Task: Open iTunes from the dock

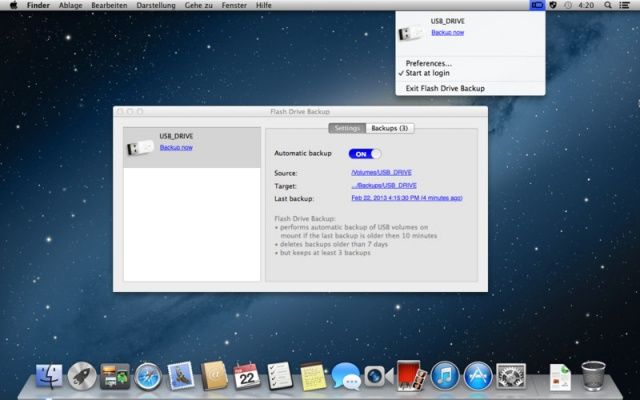Action: point(445,376)
